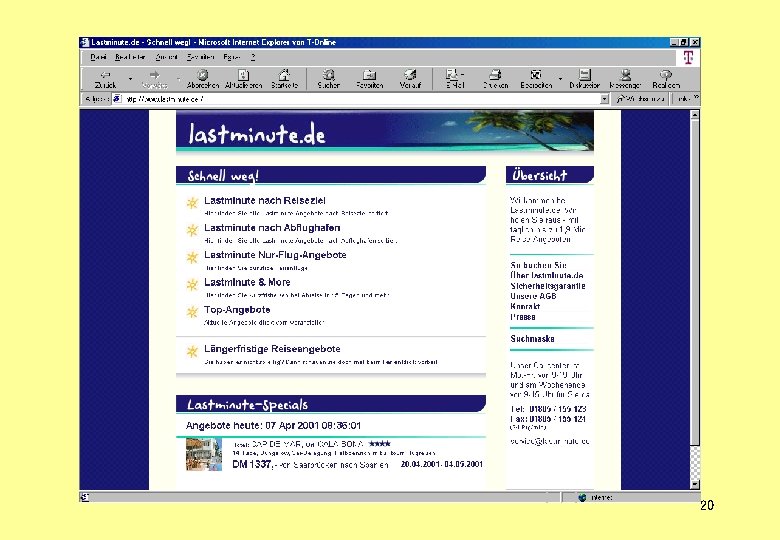Viewport: 780px width, 540px height.
Task: Open Lastminute Nur-Flug-Angebote link
Action: tap(275, 255)
